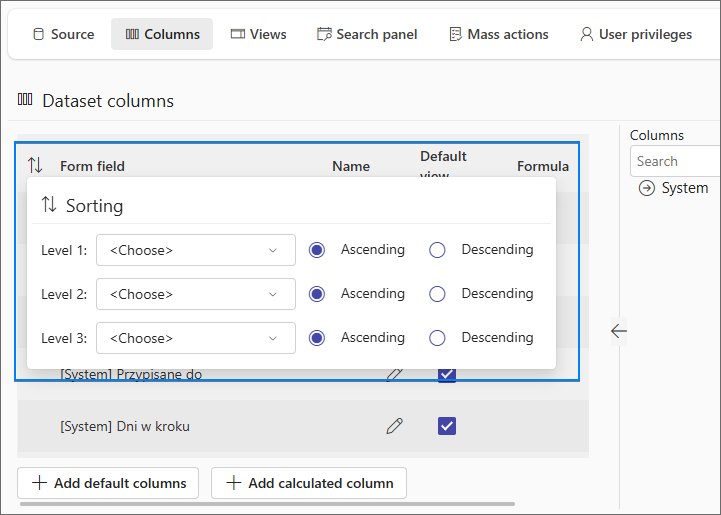Click the [System] Dni w kroku text

(x=125, y=426)
